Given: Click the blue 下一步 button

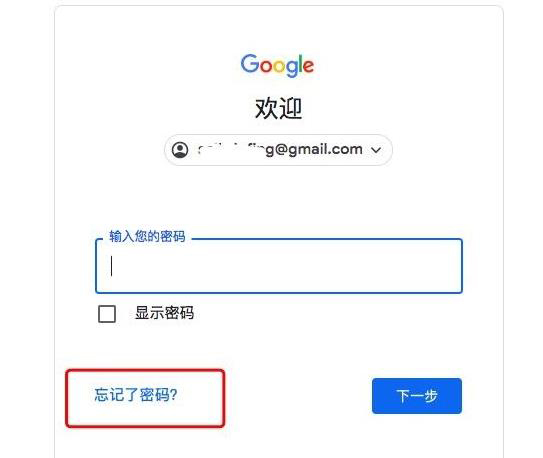Looking at the screenshot, I should tap(417, 396).
